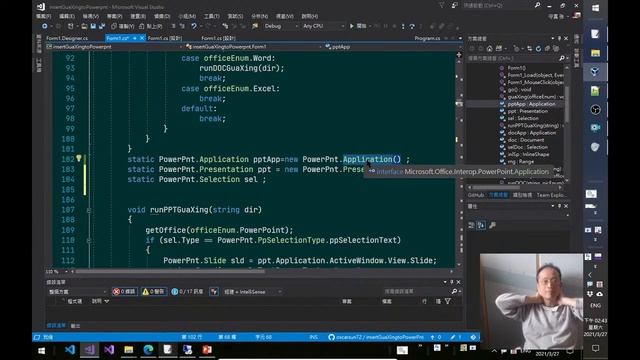The image size is (640, 360).
Task: Click the Properties wrench icon in Properties panel
Action: tap(492, 225)
